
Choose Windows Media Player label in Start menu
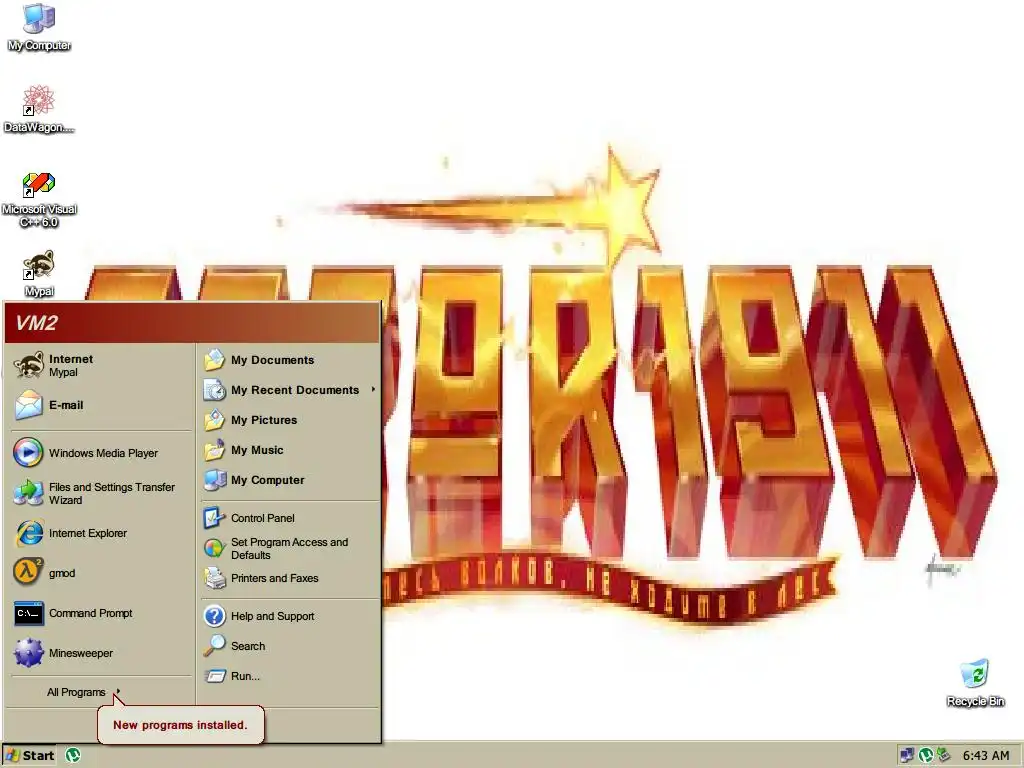(103, 453)
